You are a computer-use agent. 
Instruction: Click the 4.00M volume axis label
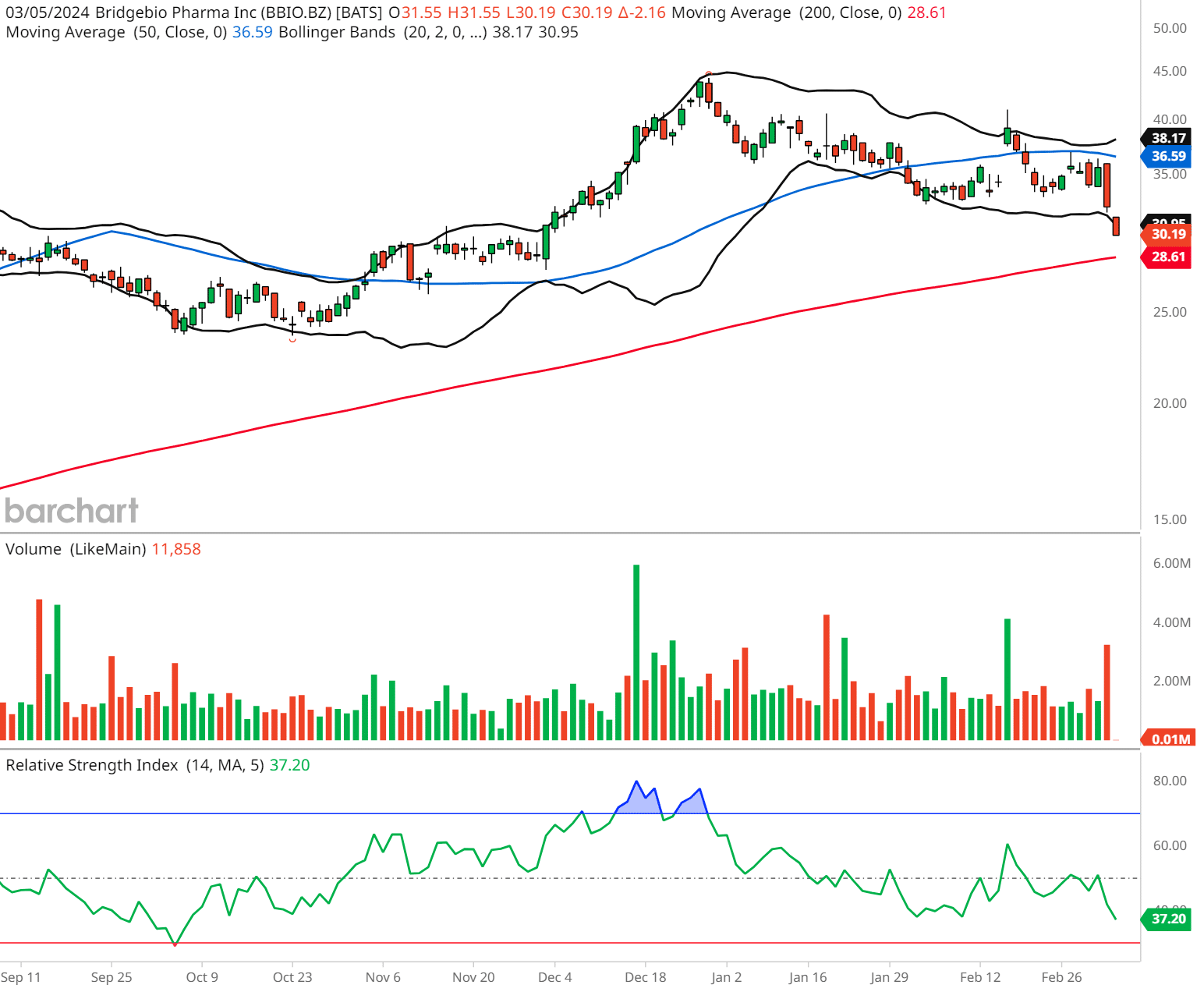[1171, 622]
